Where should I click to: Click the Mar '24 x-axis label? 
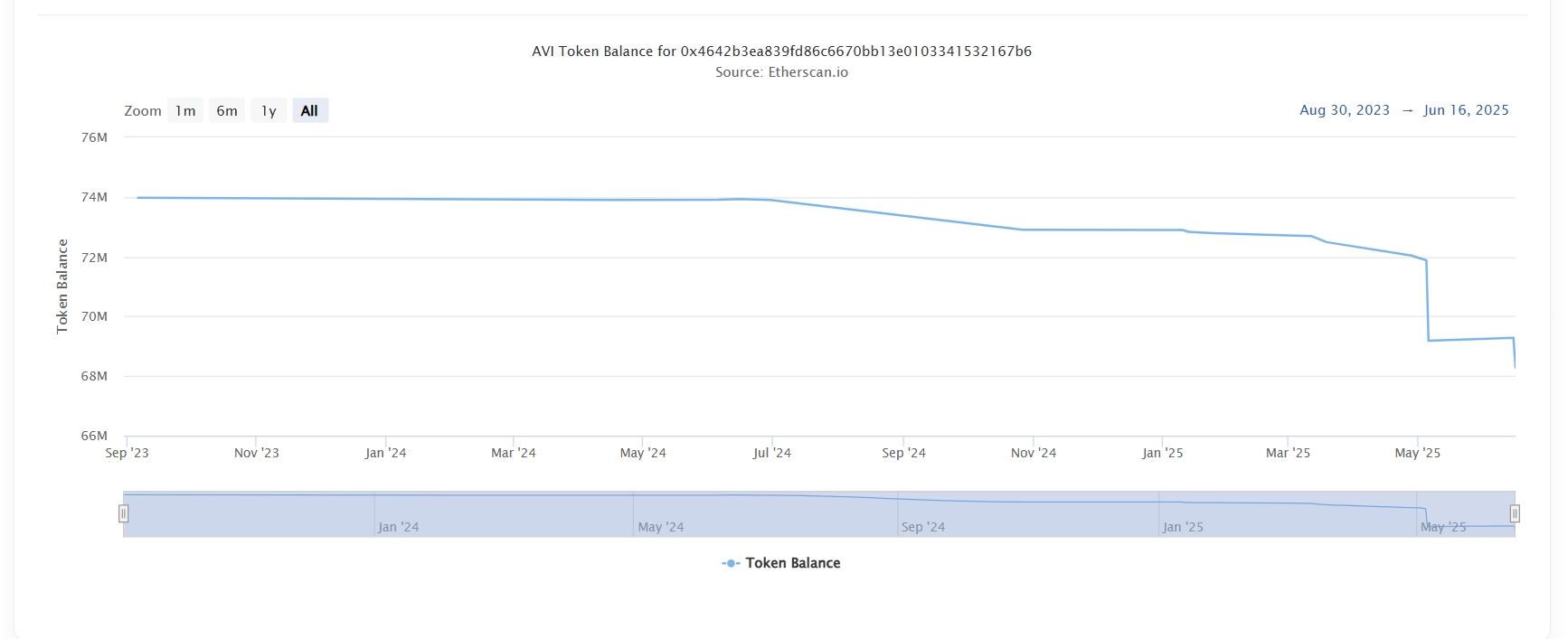(513, 453)
